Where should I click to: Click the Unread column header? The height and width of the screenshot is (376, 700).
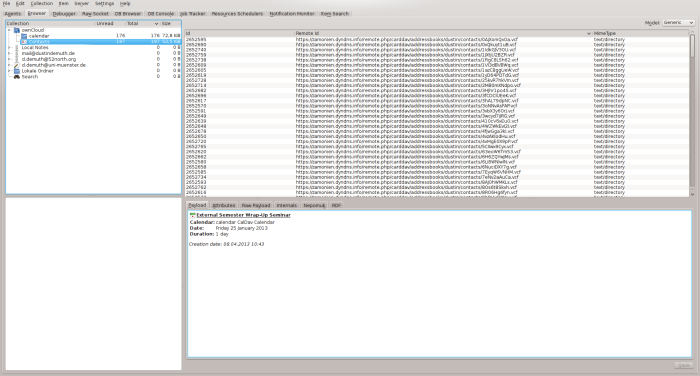tap(111, 23)
